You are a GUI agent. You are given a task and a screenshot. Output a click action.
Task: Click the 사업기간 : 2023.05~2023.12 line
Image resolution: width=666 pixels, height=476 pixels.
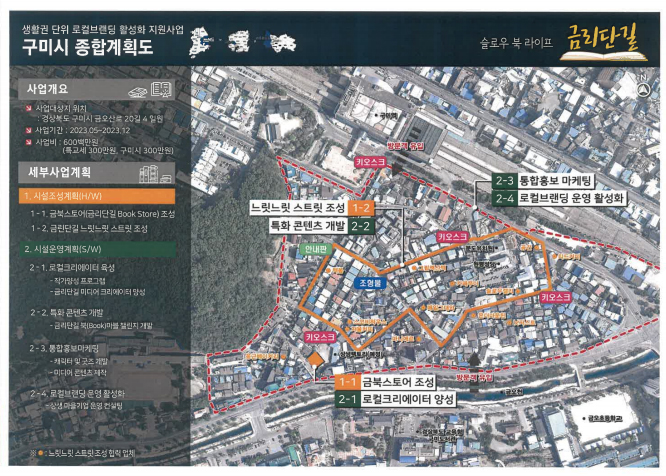click(83, 130)
